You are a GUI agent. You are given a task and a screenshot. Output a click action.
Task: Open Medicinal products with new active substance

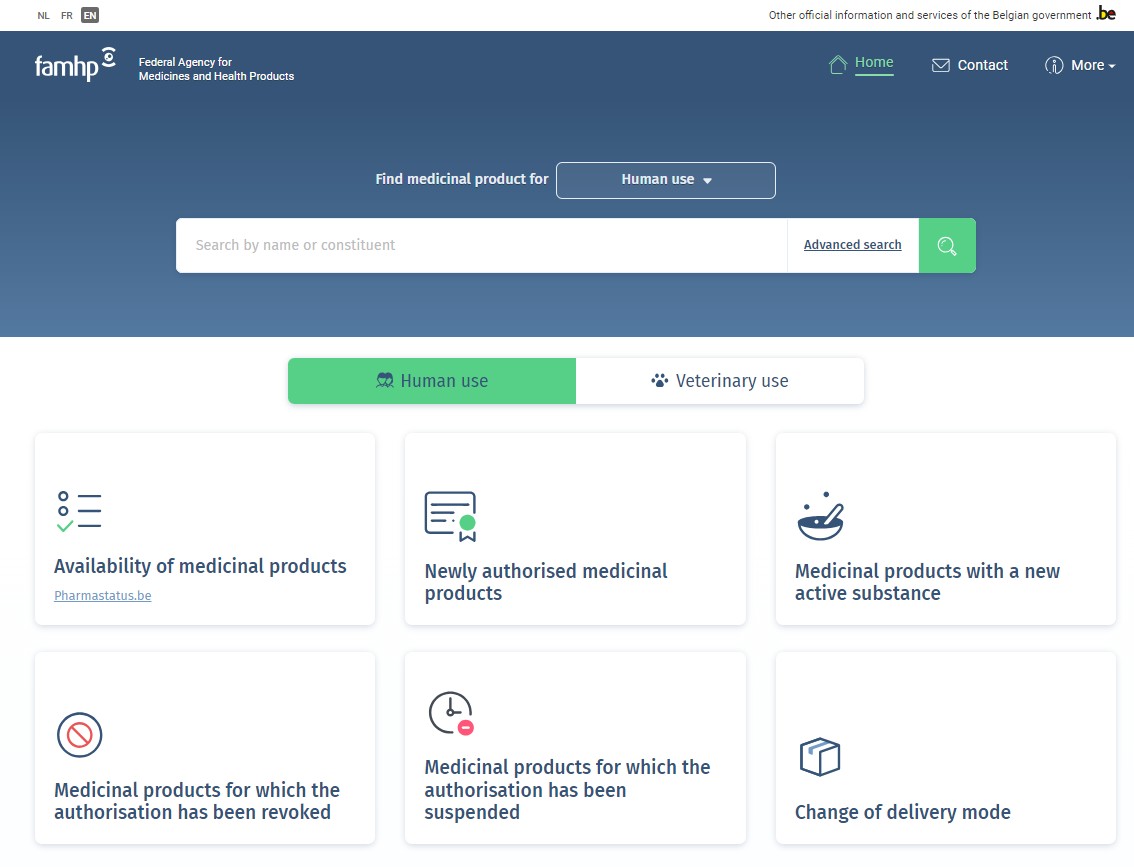(x=945, y=529)
